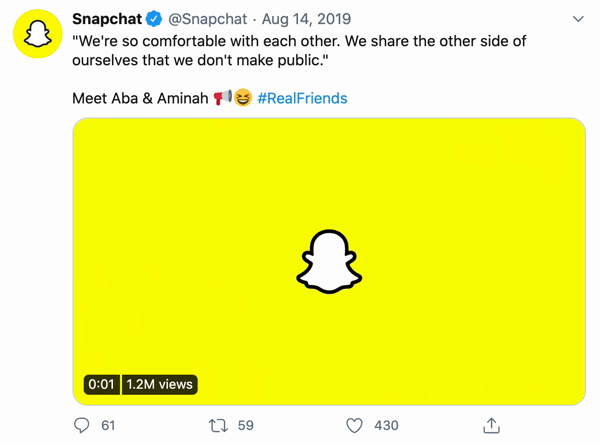600x444 pixels.
Task: Click the reply speech bubble icon
Action: pos(82,425)
